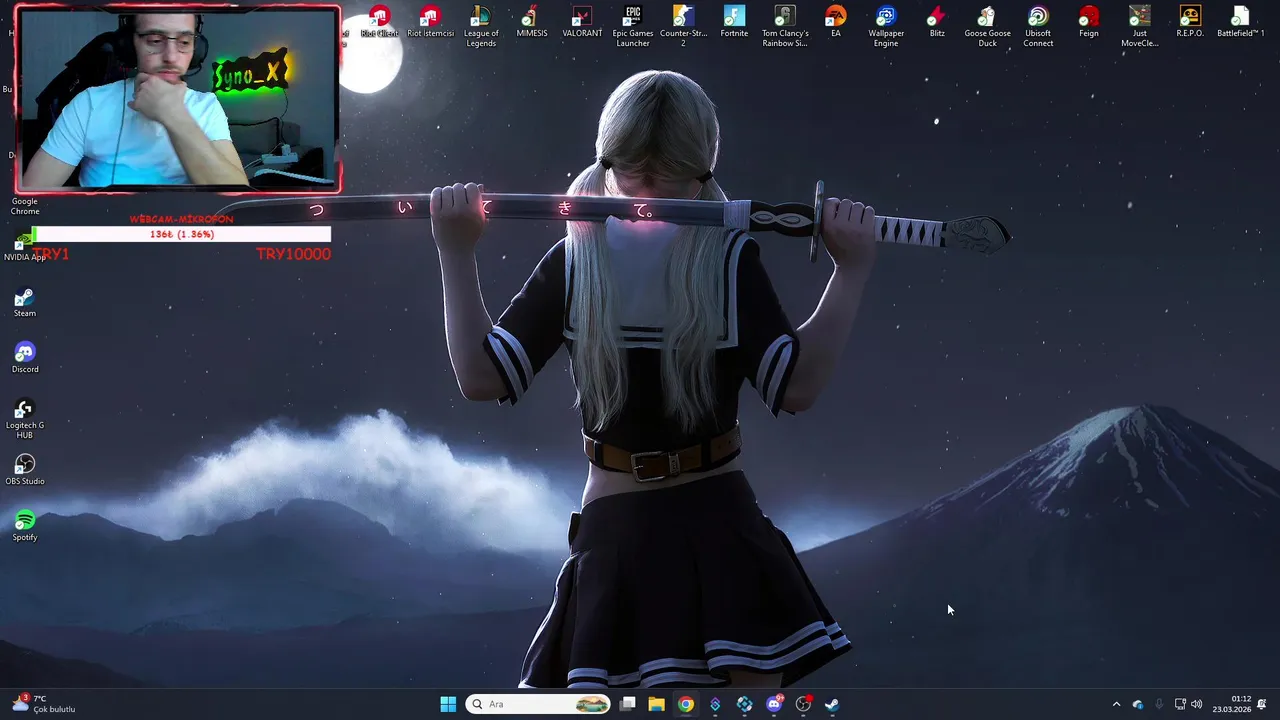Click the microphone tray icon
The image size is (1280, 720).
(x=1159, y=704)
